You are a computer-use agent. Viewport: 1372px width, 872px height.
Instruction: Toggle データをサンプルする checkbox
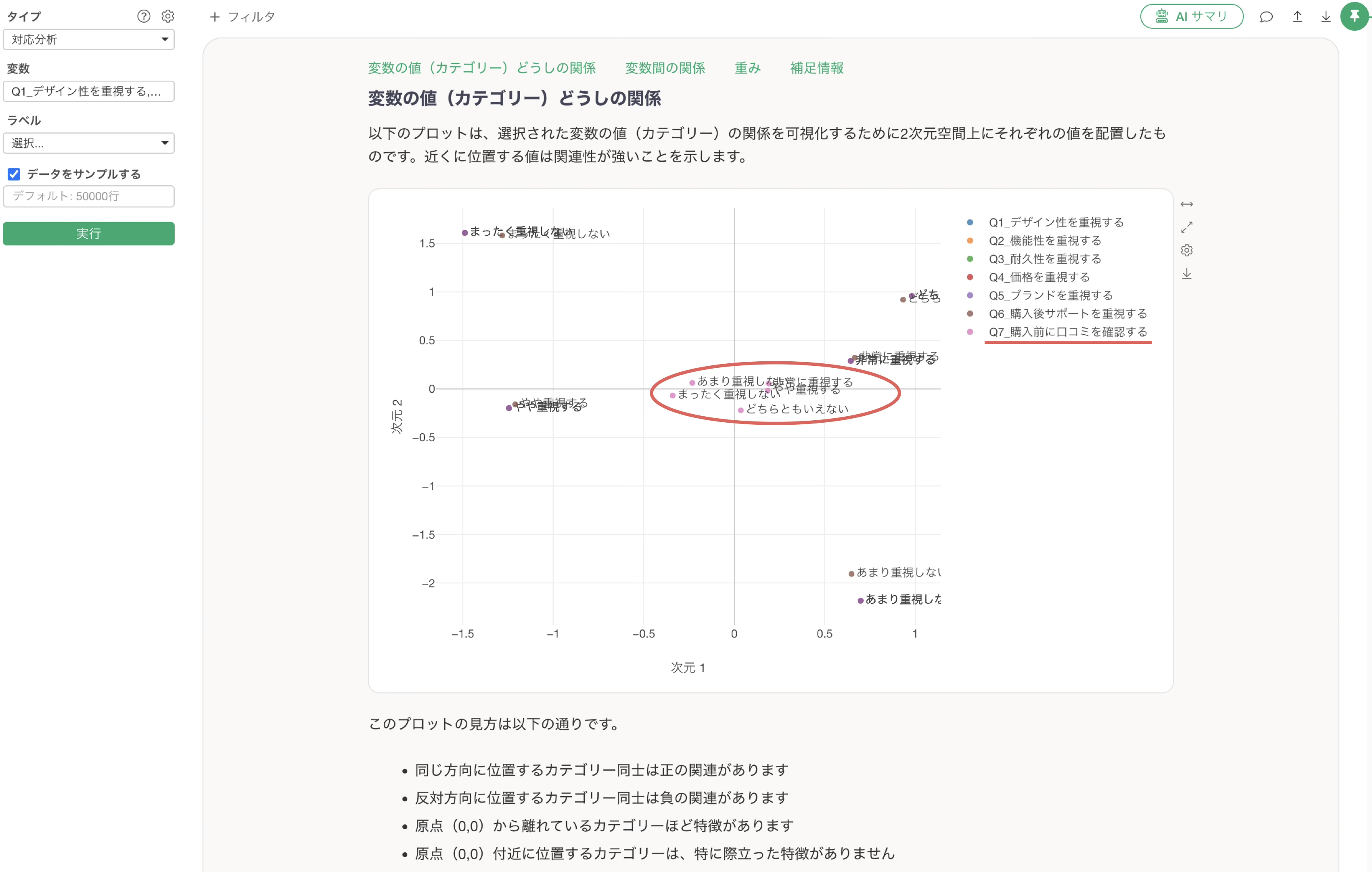14,174
